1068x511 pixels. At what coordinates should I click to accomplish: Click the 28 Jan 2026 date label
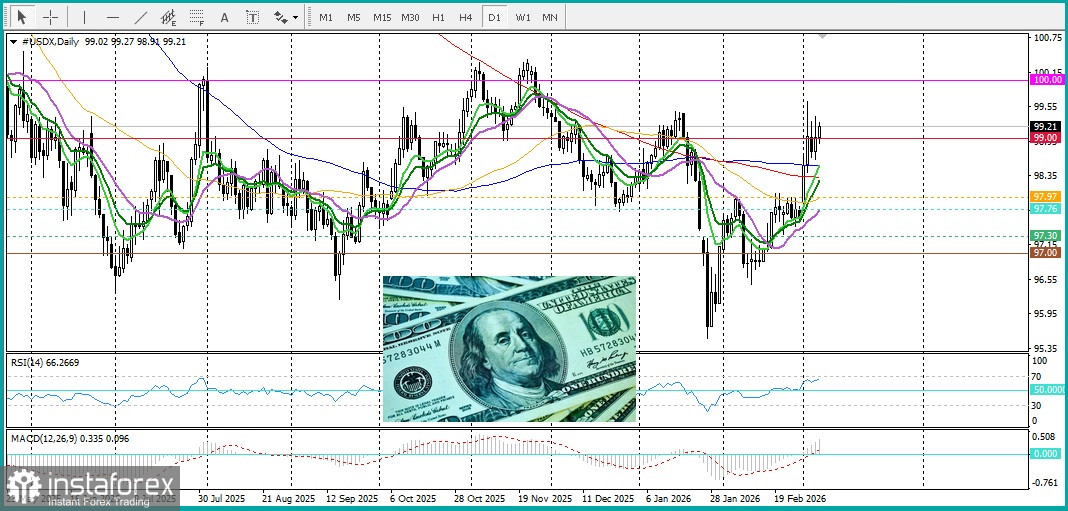[735, 499]
